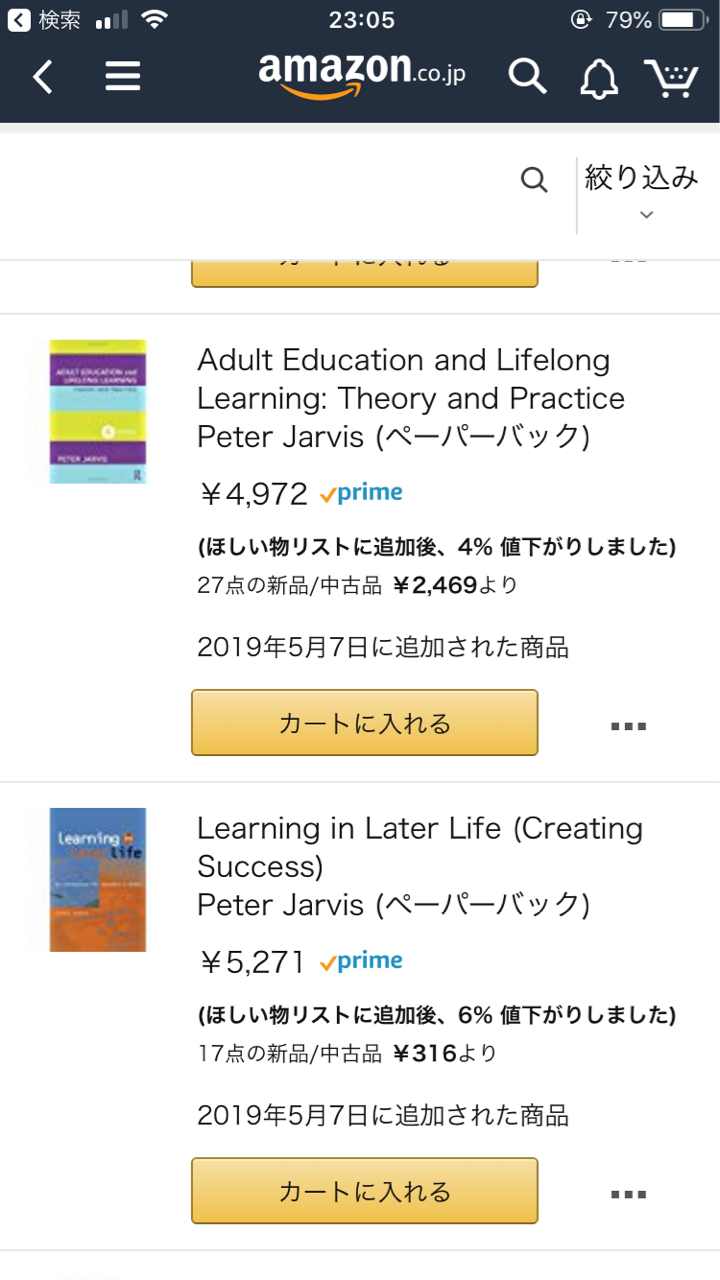The width and height of the screenshot is (720, 1280).
Task: Open the hamburger menu
Action: tap(123, 76)
